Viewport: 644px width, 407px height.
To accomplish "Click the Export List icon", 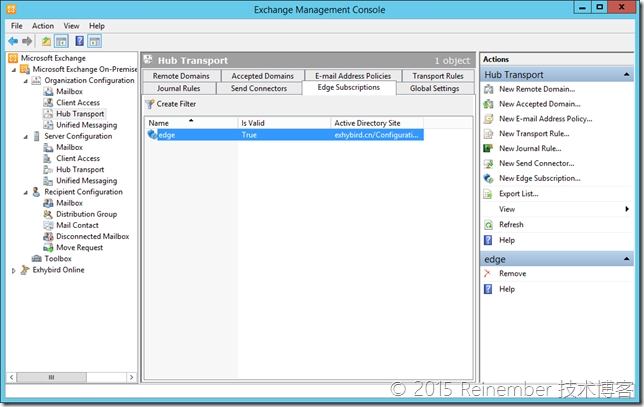I will (x=488, y=194).
